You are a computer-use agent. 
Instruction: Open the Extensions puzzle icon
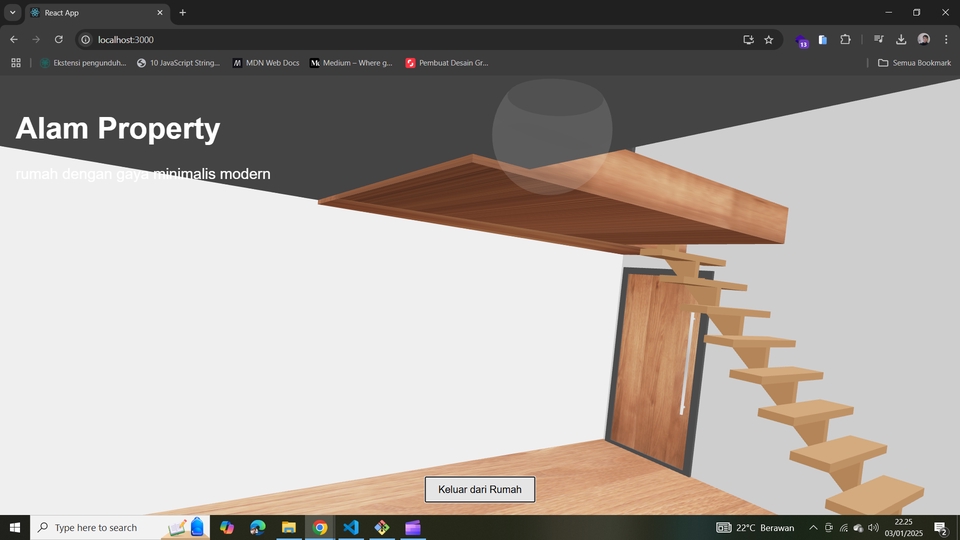(x=845, y=40)
